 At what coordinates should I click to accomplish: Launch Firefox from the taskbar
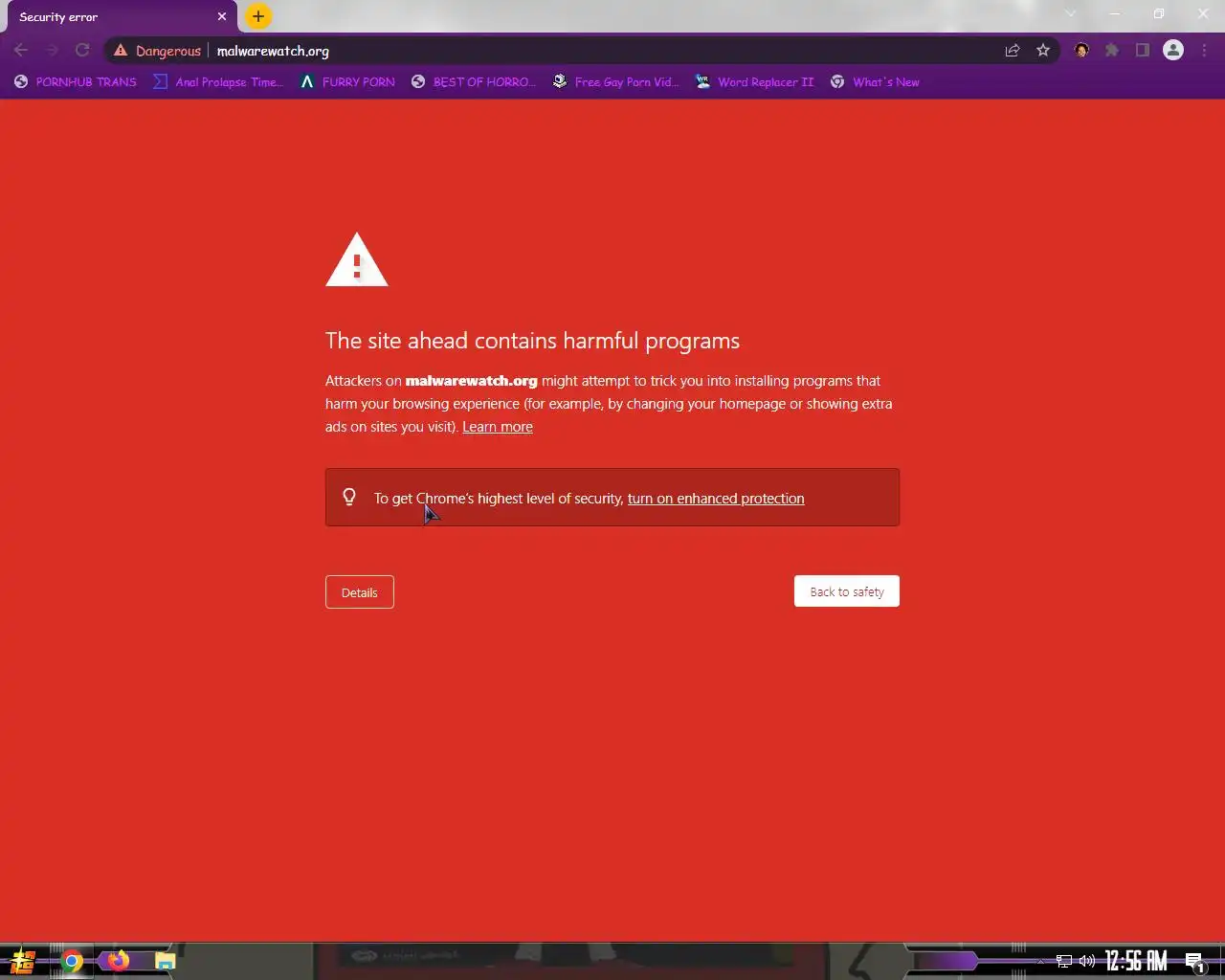119,960
